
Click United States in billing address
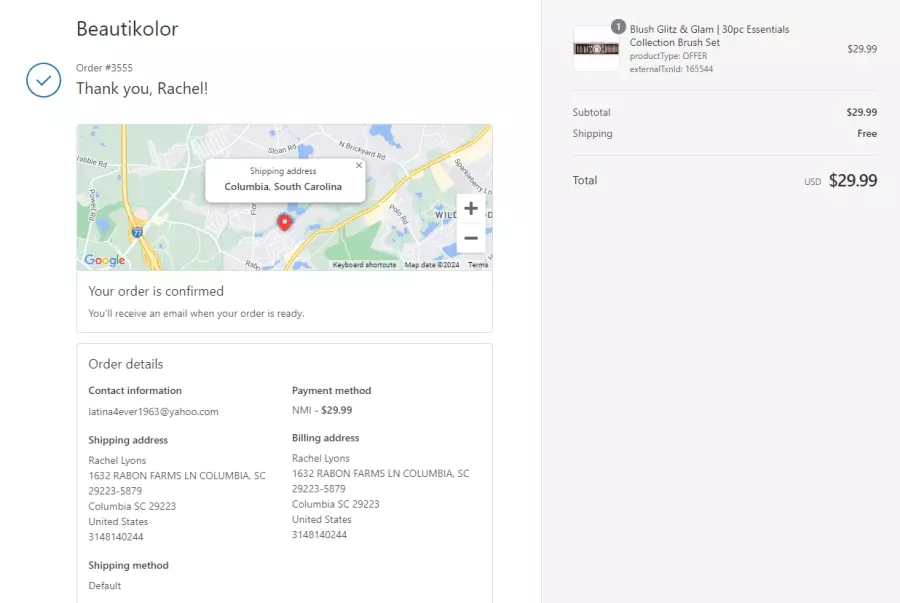tap(322, 519)
